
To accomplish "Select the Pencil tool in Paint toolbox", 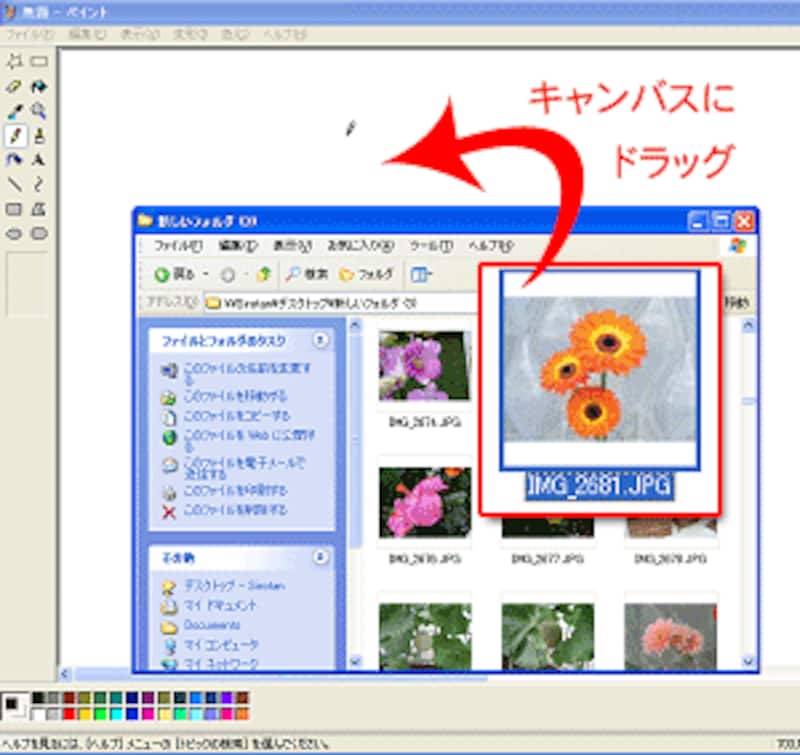I will (x=14, y=136).
